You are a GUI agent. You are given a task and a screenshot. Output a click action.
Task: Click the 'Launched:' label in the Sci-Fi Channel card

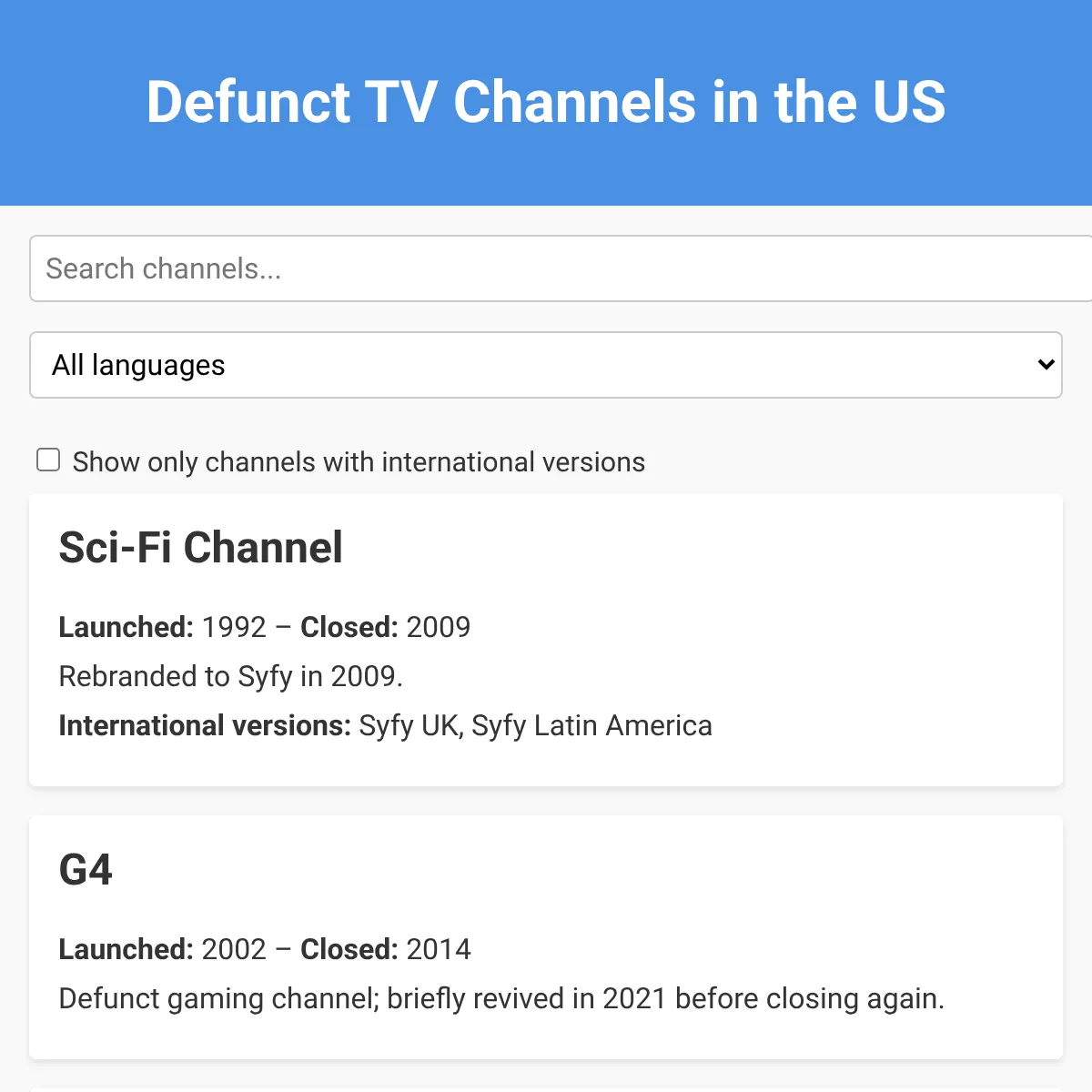click(x=126, y=627)
